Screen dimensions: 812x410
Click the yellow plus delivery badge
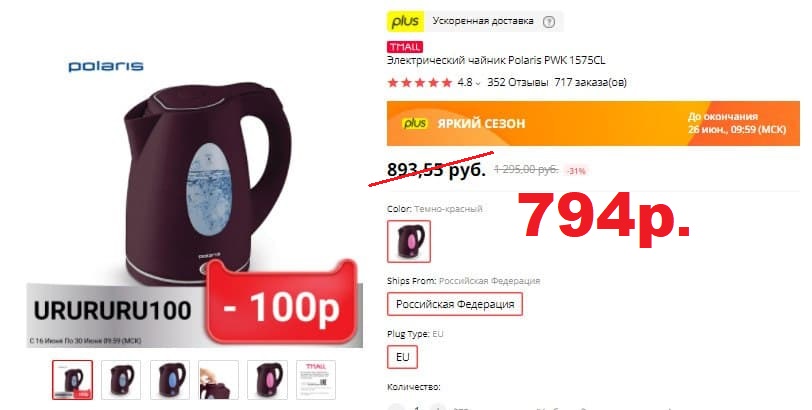[x=405, y=21]
